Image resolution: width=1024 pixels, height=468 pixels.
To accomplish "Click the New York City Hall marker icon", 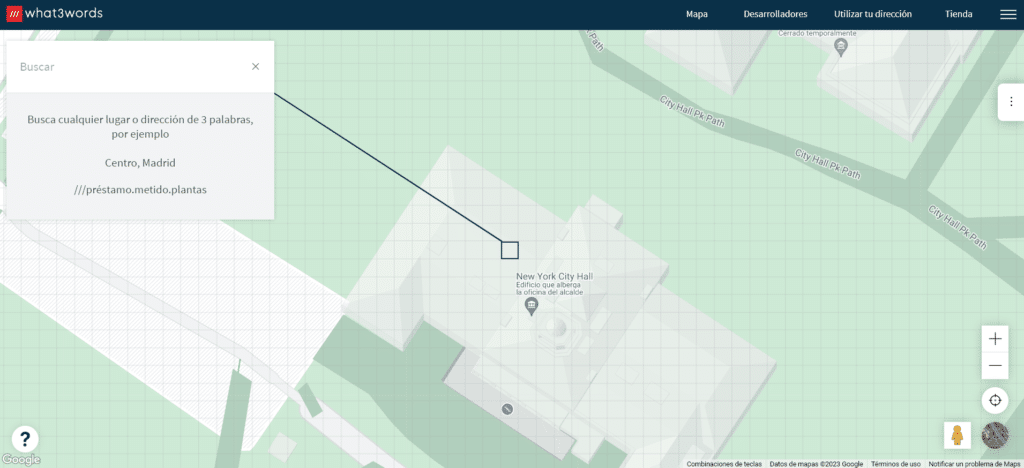I will 532,307.
